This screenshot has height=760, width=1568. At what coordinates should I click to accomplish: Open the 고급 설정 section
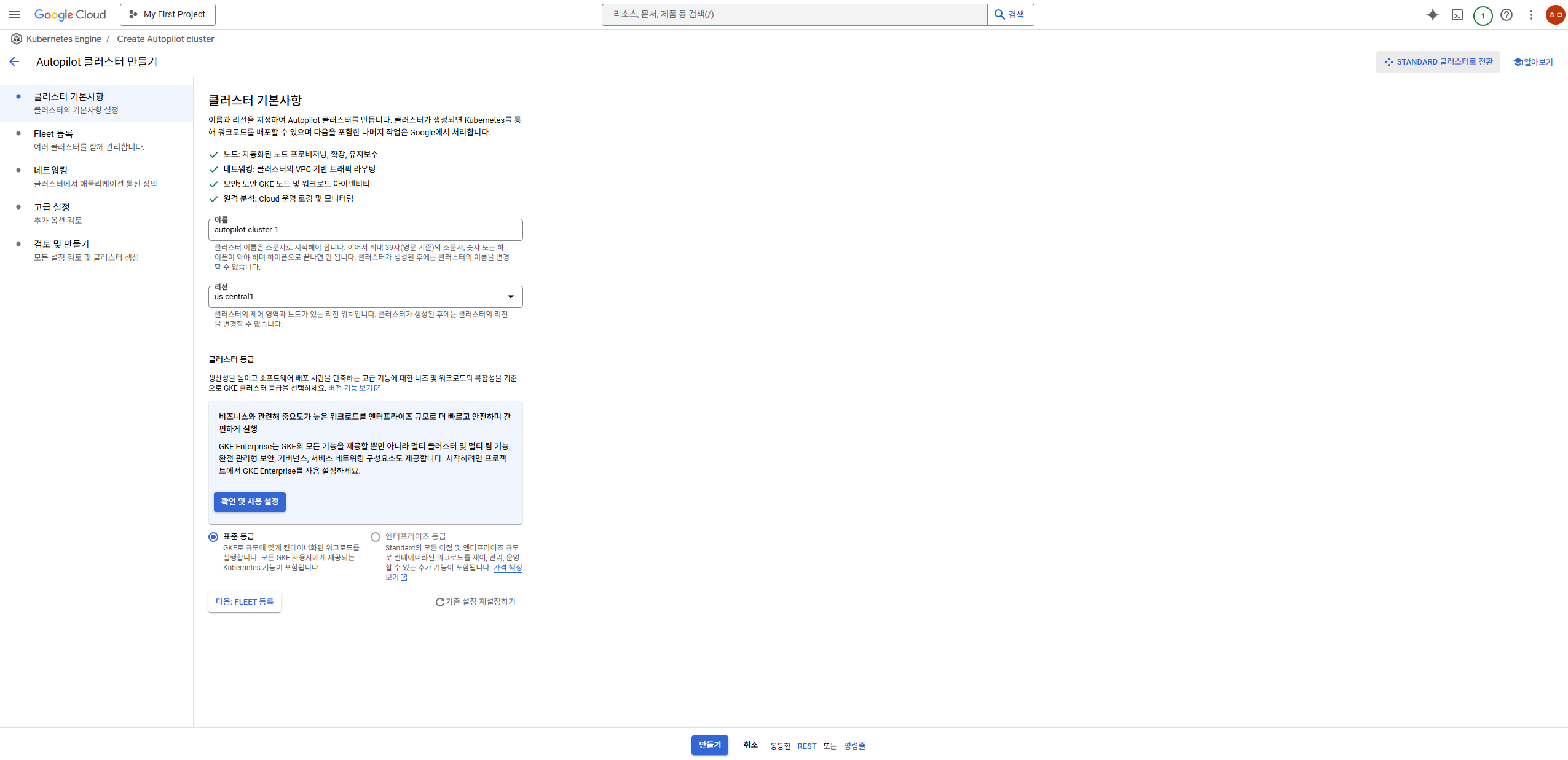click(x=52, y=208)
